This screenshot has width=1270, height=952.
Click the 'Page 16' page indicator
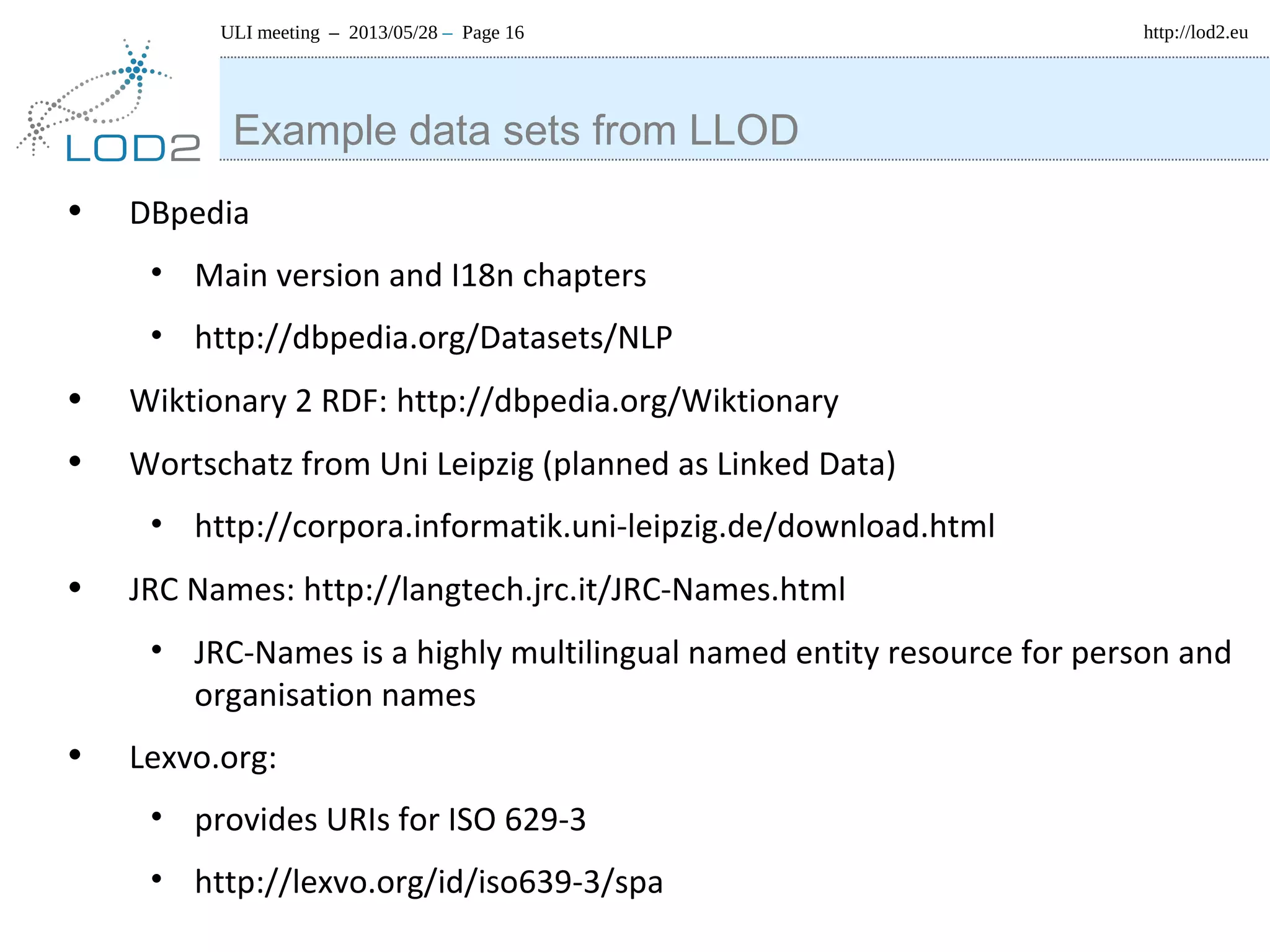[493, 32]
